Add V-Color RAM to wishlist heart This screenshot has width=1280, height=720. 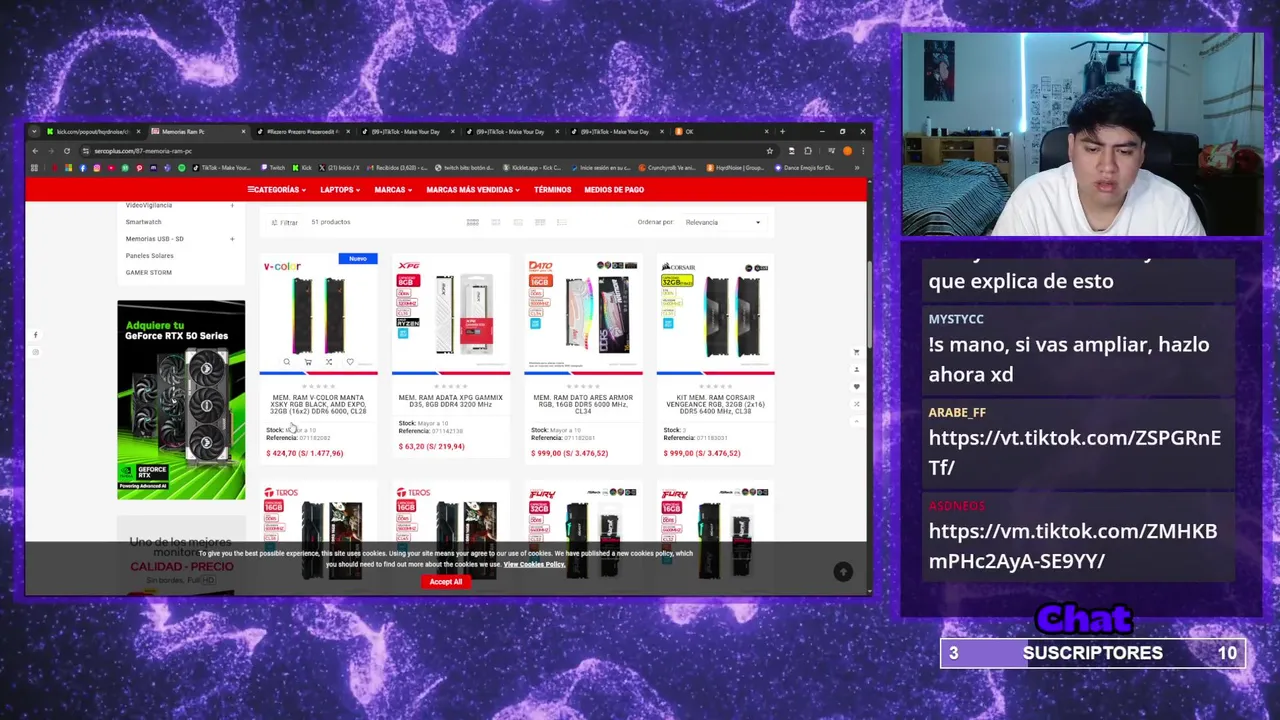pos(350,362)
